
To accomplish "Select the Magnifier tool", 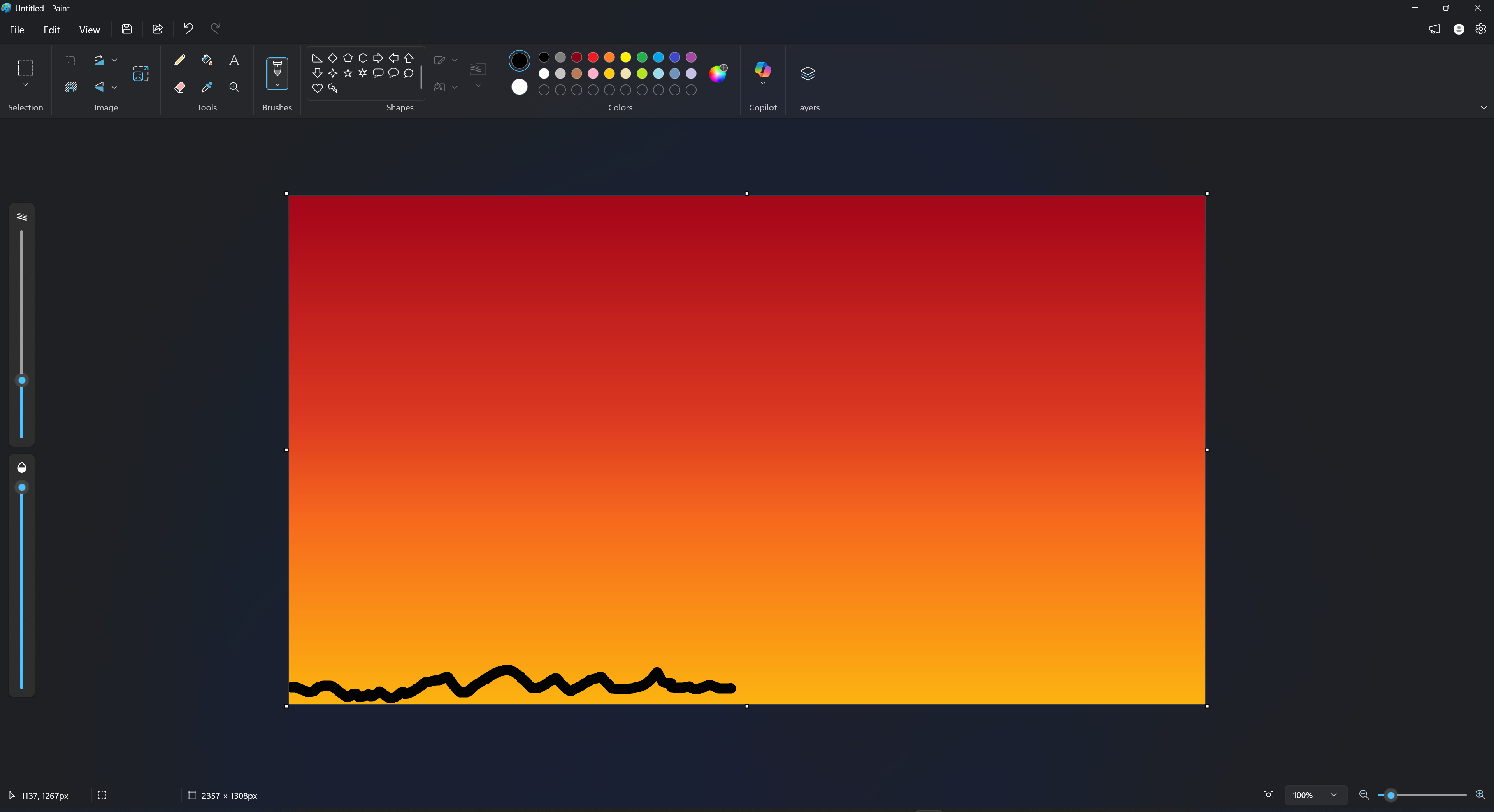I will [x=234, y=87].
